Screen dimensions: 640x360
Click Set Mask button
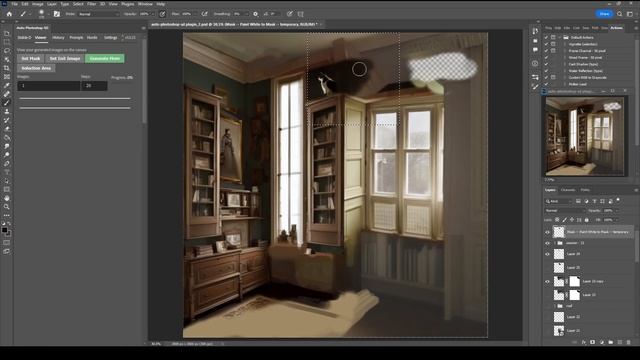pos(31,58)
